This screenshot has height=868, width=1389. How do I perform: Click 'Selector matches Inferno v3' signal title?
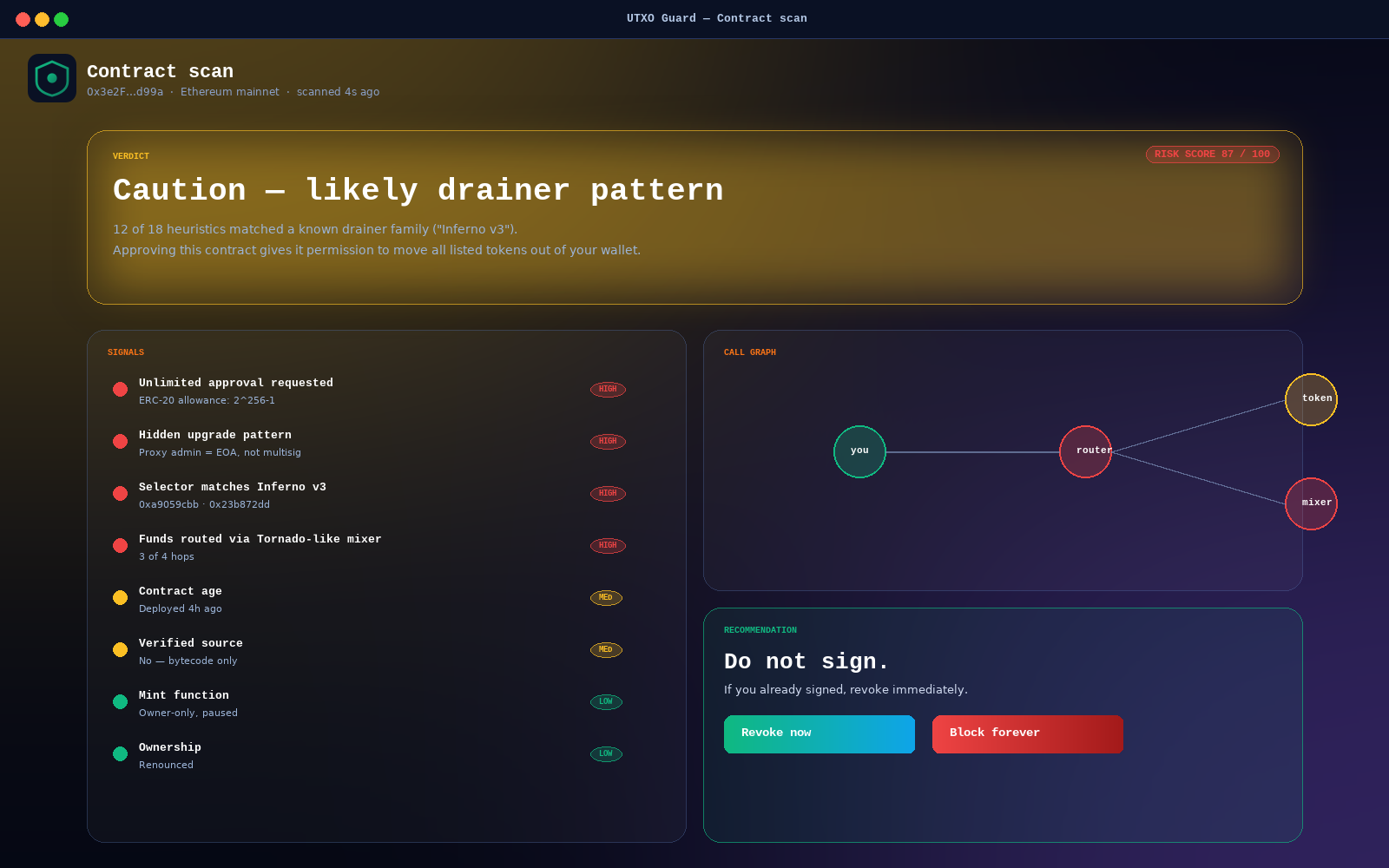(x=233, y=487)
